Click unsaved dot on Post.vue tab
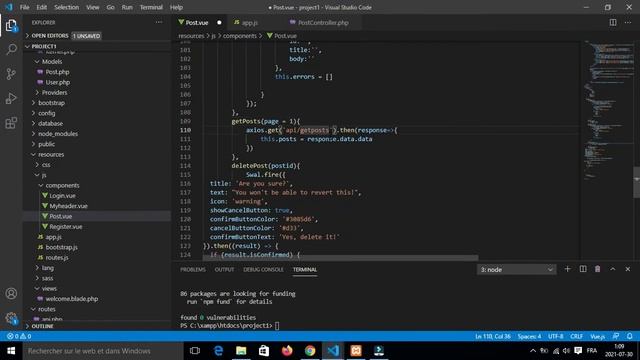This screenshot has height=360, width=640. (x=219, y=22)
